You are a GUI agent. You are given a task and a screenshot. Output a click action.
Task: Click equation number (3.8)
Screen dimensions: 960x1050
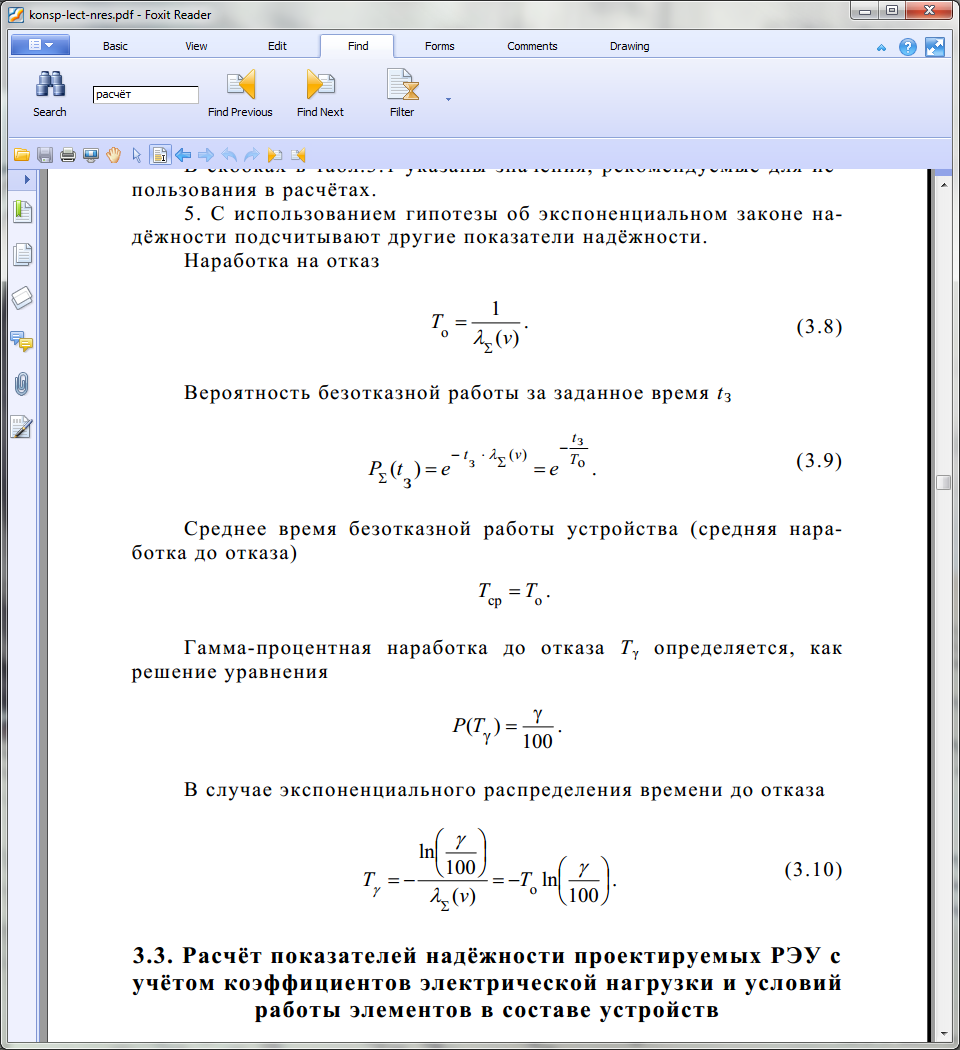tap(819, 327)
